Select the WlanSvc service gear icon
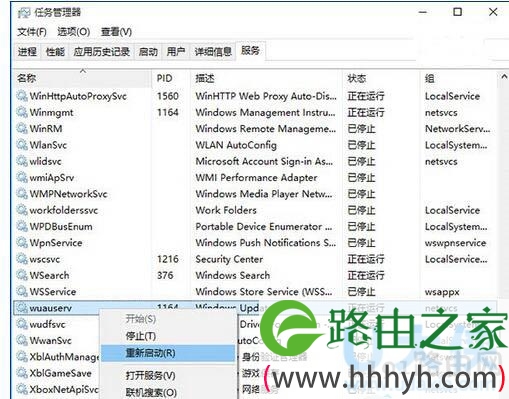 tap(22, 145)
